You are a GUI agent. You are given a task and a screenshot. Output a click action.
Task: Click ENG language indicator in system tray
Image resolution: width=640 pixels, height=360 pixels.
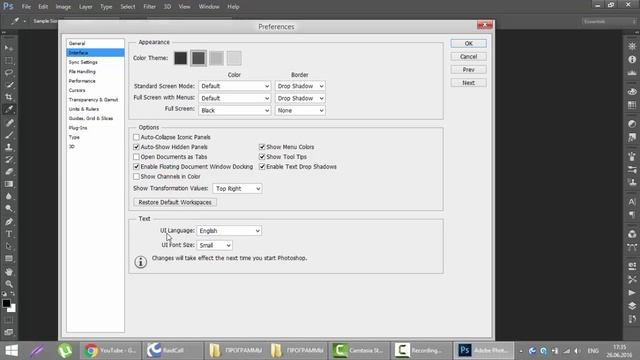coord(593,351)
